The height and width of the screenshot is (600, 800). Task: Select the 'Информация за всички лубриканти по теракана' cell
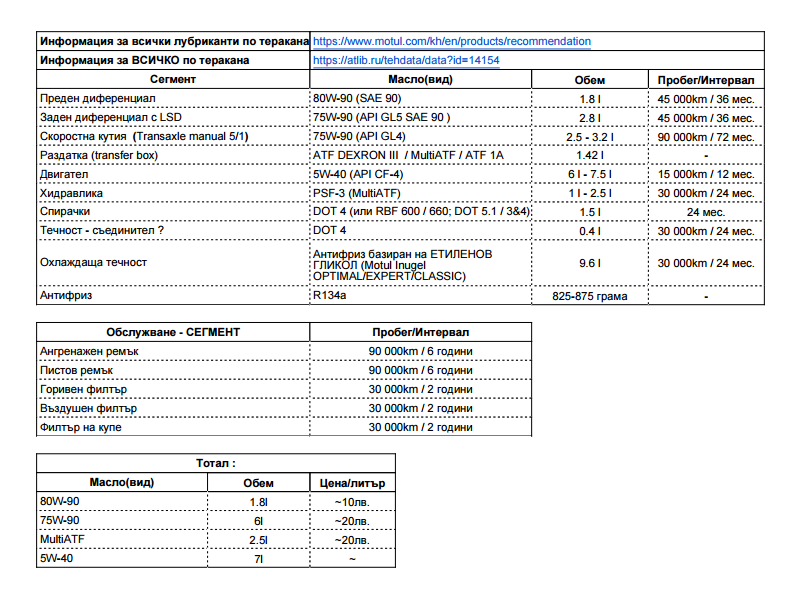(173, 41)
